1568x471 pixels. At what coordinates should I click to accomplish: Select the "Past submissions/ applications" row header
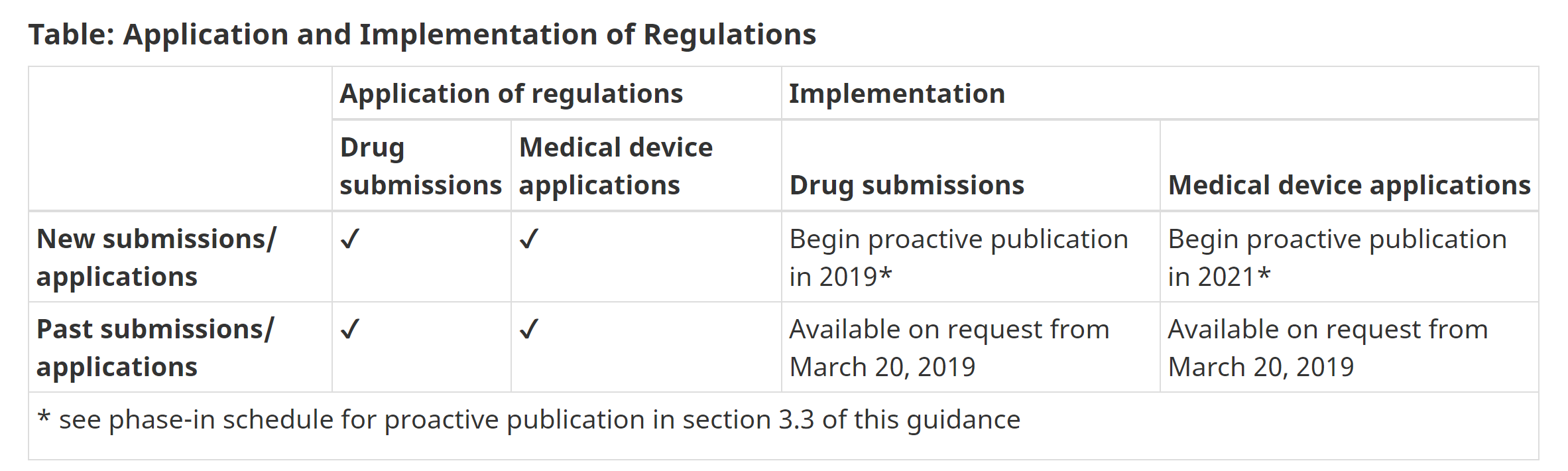tap(155, 348)
